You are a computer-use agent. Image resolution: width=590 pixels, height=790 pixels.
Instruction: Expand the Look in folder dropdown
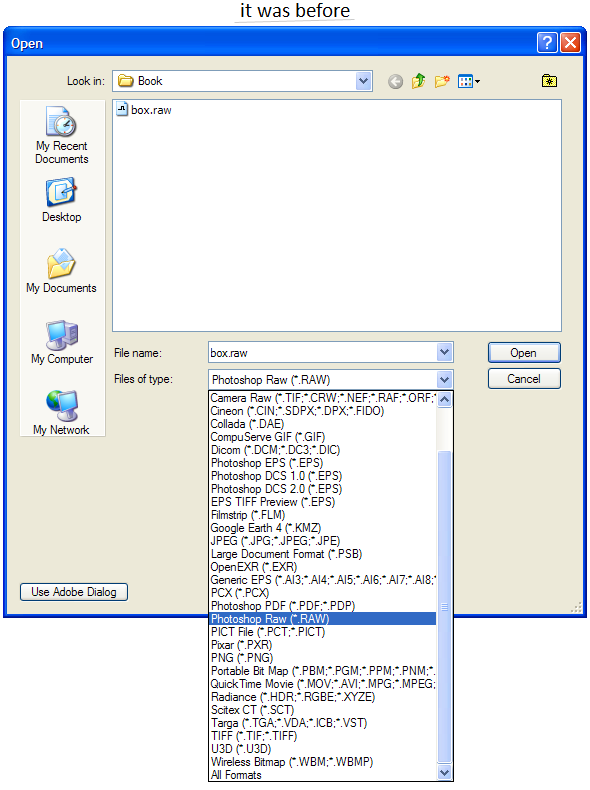tap(363, 81)
